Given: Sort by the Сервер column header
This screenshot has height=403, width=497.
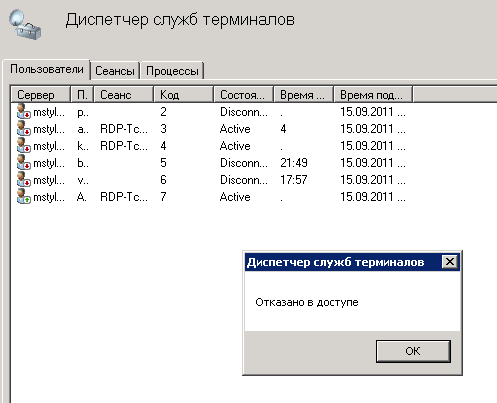Looking at the screenshot, I should pyautogui.click(x=41, y=95).
